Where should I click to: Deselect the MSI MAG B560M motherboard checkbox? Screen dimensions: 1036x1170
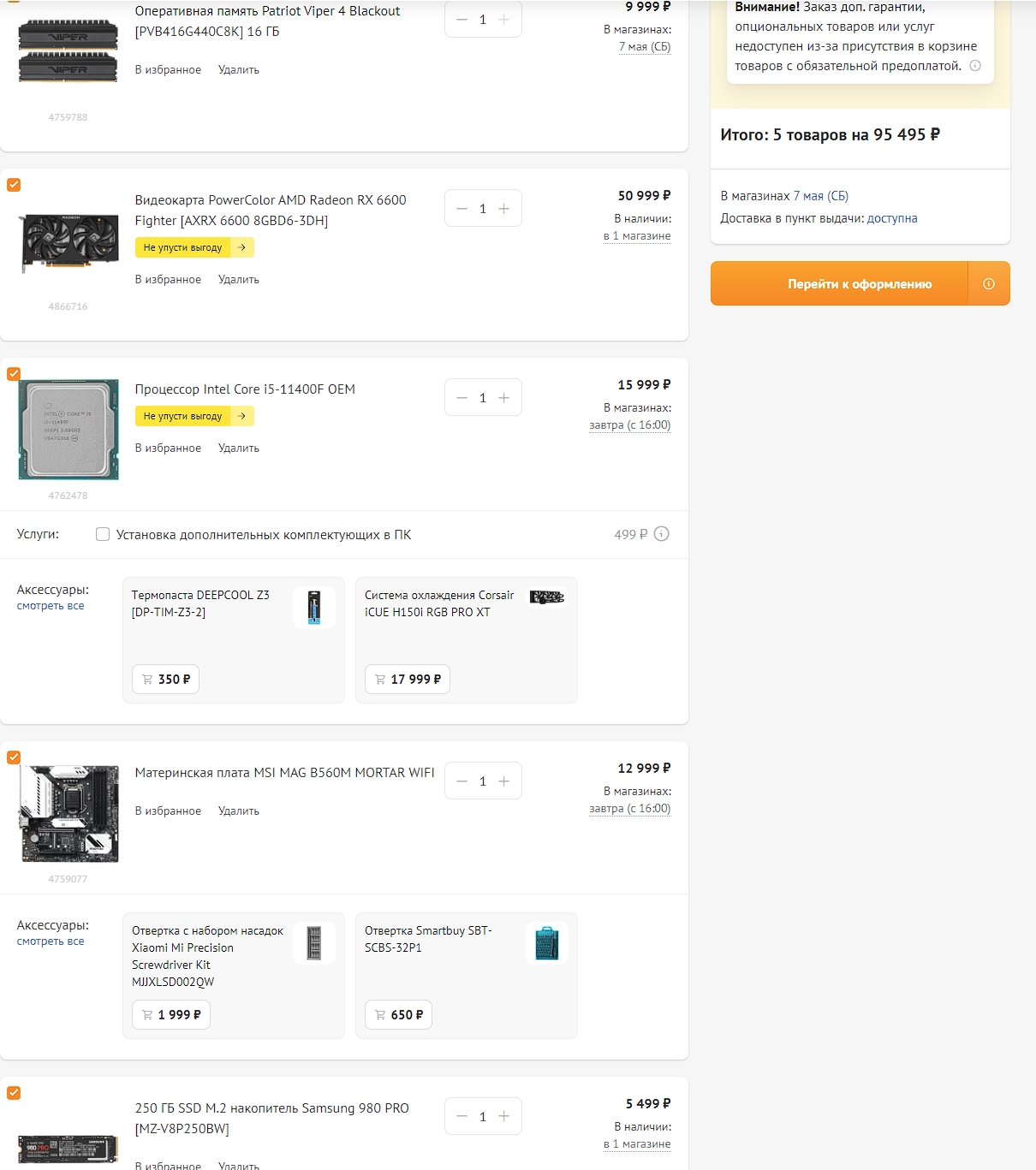(14, 757)
